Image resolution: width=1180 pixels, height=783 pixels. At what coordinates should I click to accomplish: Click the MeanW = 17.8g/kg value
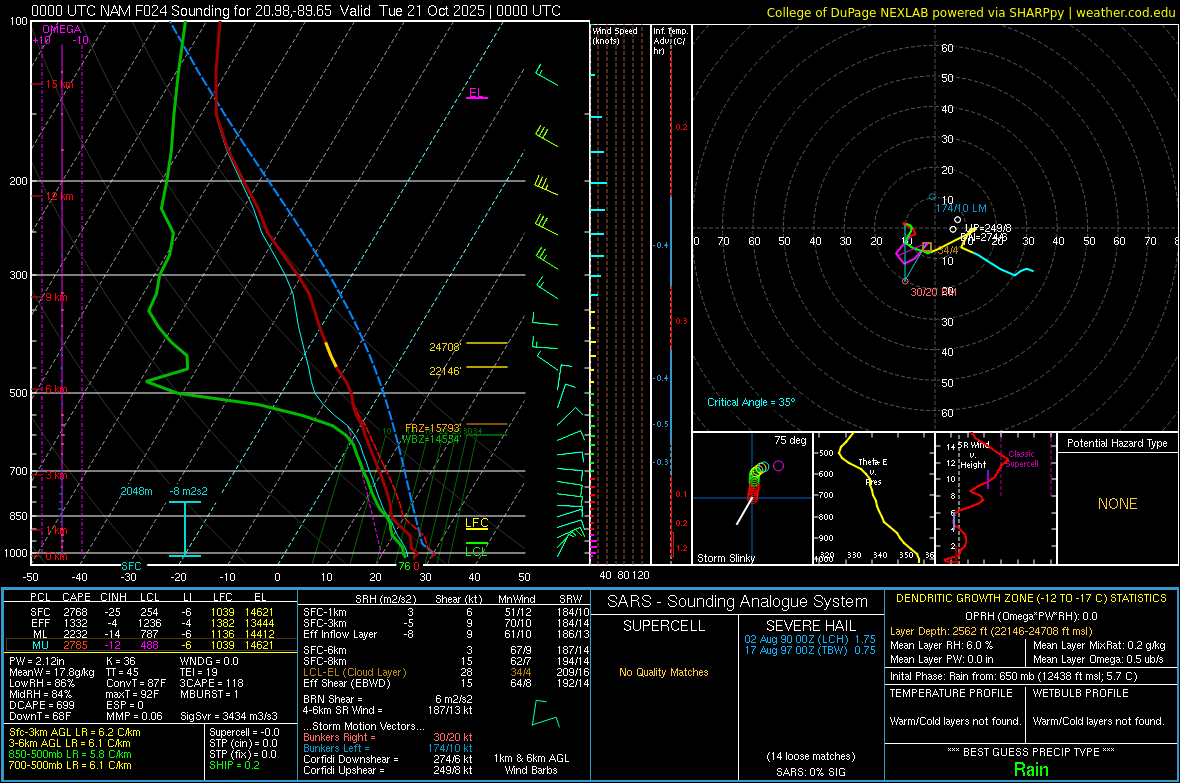click(x=52, y=672)
